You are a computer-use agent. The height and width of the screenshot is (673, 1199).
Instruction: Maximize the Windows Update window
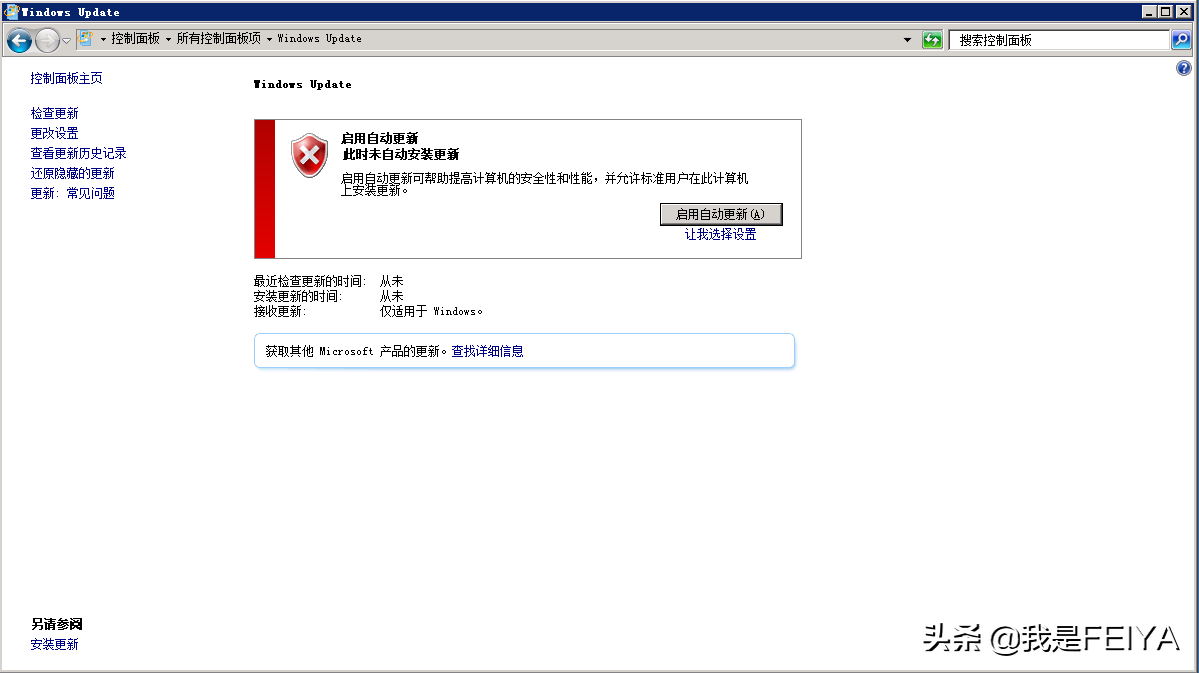1165,11
